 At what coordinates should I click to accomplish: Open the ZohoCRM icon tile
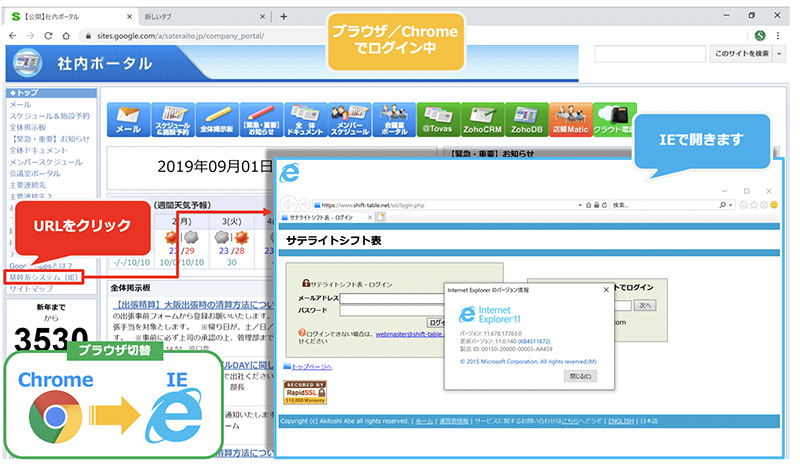pyautogui.click(x=483, y=119)
